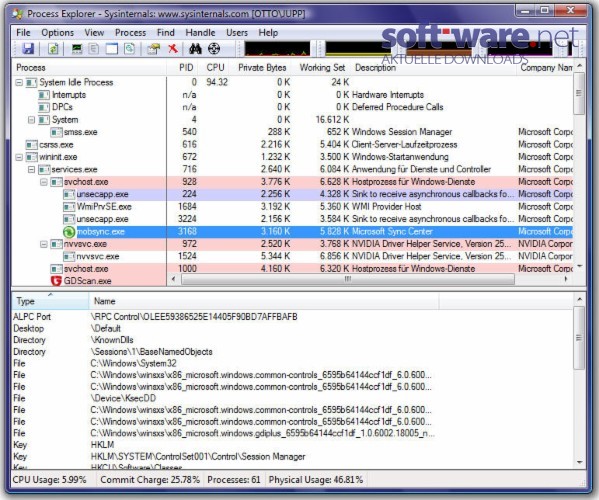Click the DLL/Handle view toolbar icon
599x500 pixels.
(130, 49)
